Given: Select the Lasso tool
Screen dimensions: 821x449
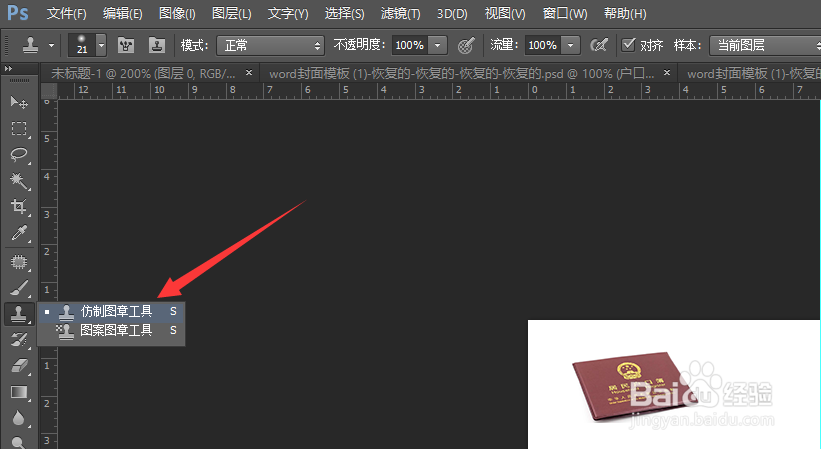Looking at the screenshot, I should coord(19,155).
